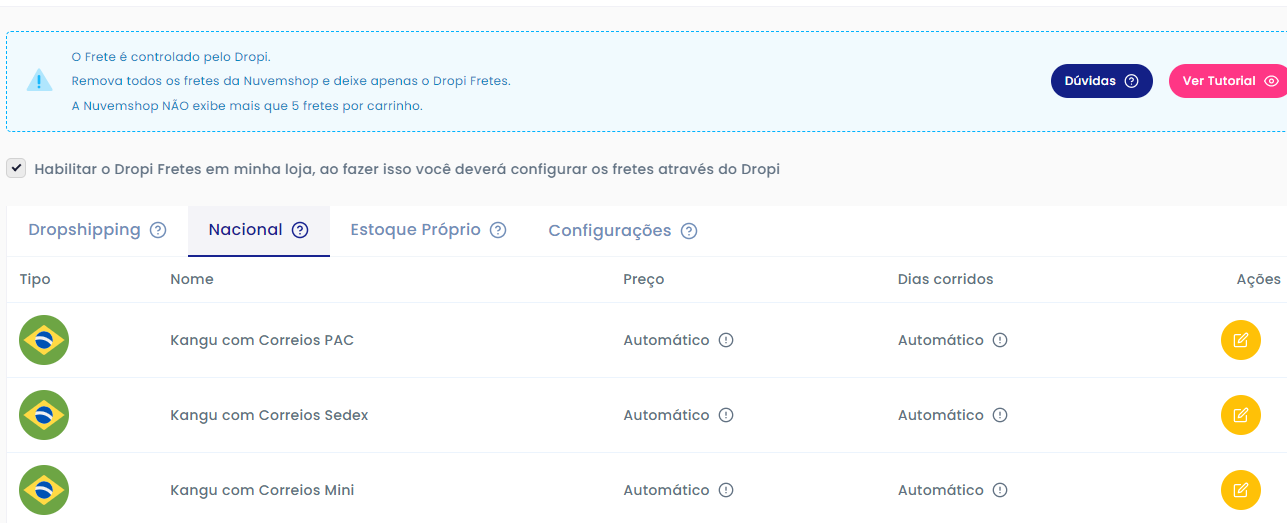
Task: Click the Kangu com Correios Sedex name
Action: point(269,415)
